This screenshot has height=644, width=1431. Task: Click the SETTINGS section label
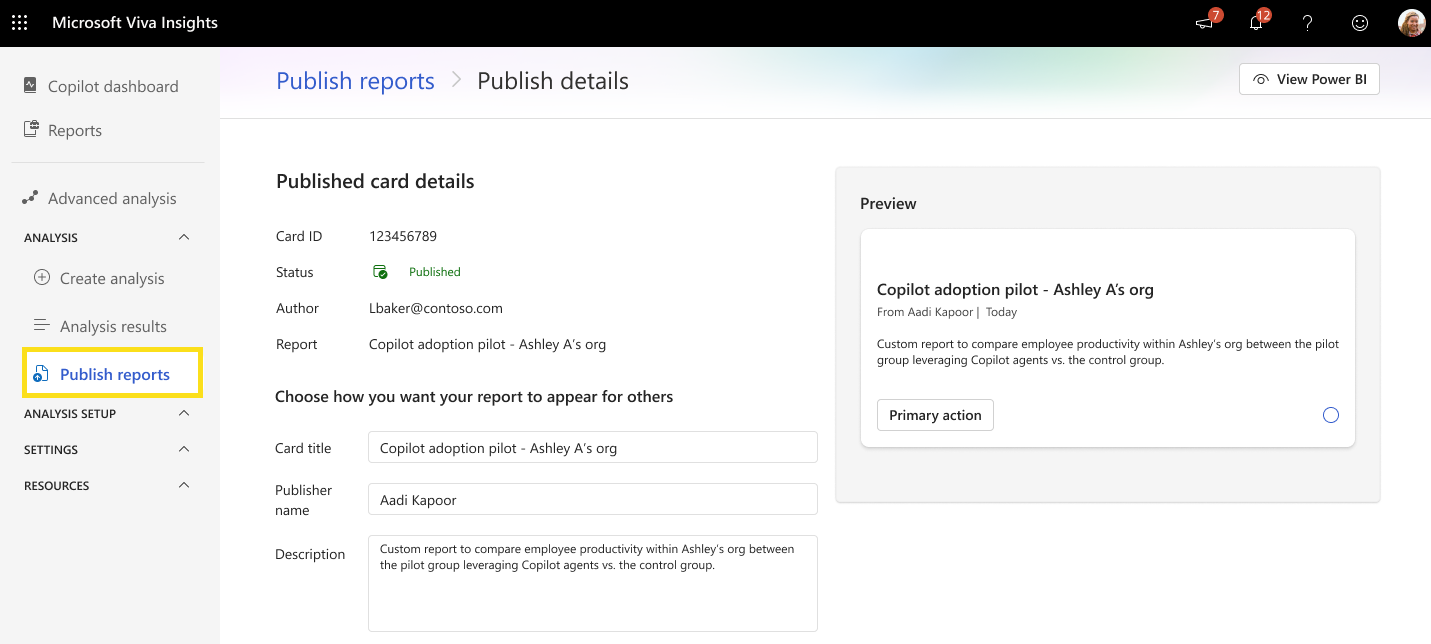coord(51,450)
